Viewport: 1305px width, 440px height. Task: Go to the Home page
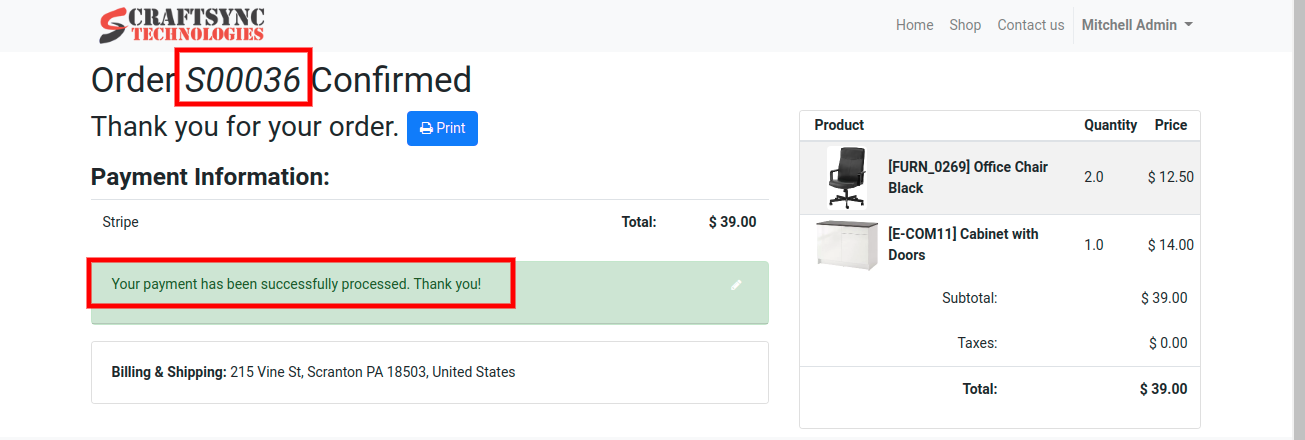click(x=914, y=25)
